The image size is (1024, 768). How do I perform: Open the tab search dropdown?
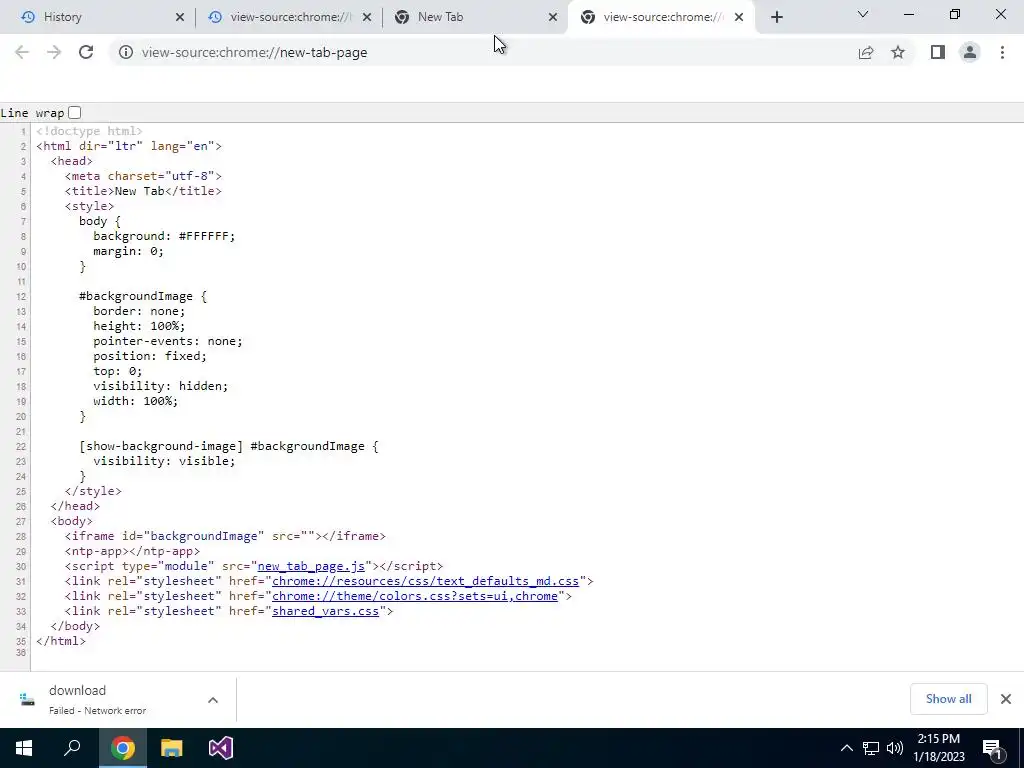863,14
